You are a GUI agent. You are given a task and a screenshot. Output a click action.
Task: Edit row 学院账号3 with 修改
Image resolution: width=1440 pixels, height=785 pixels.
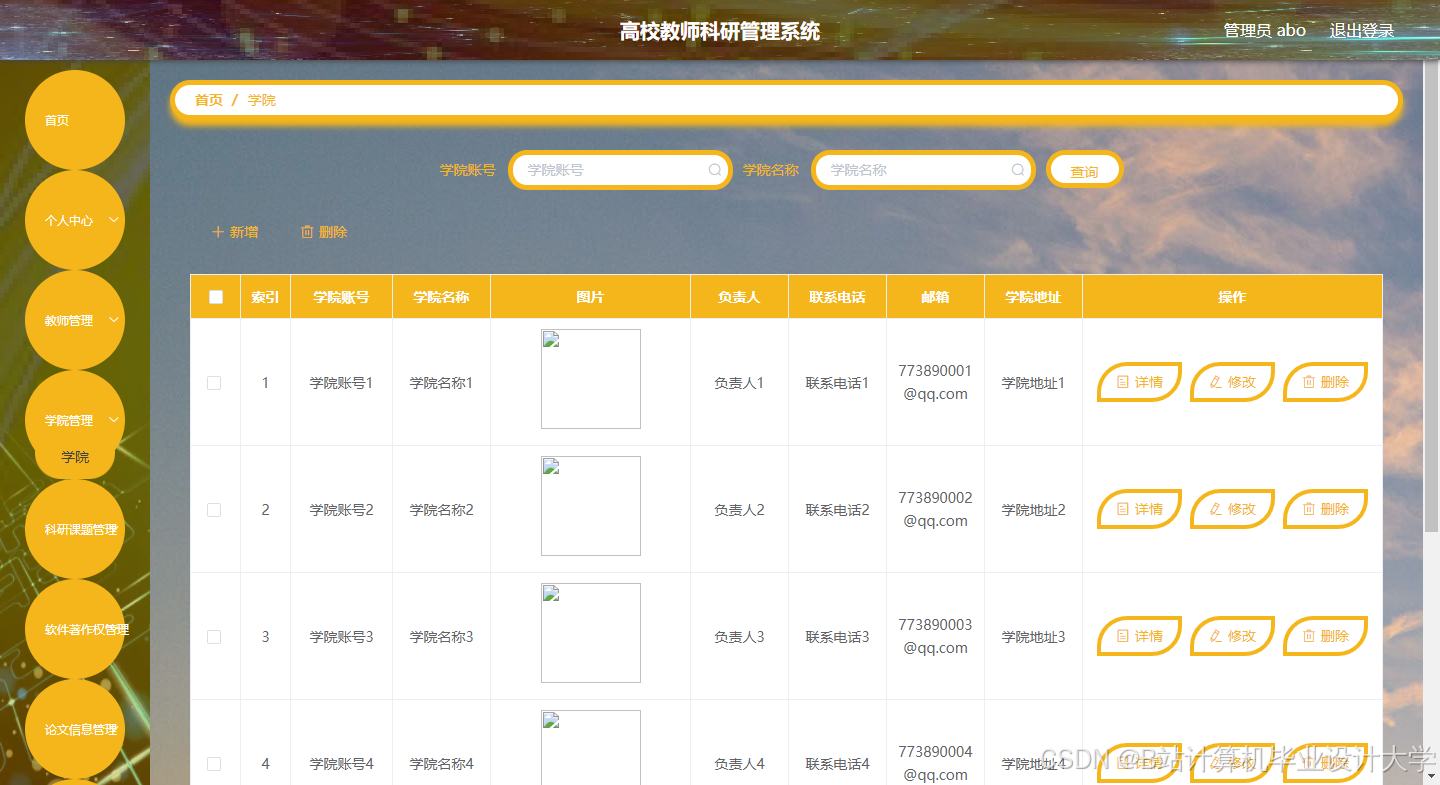pyautogui.click(x=1232, y=636)
